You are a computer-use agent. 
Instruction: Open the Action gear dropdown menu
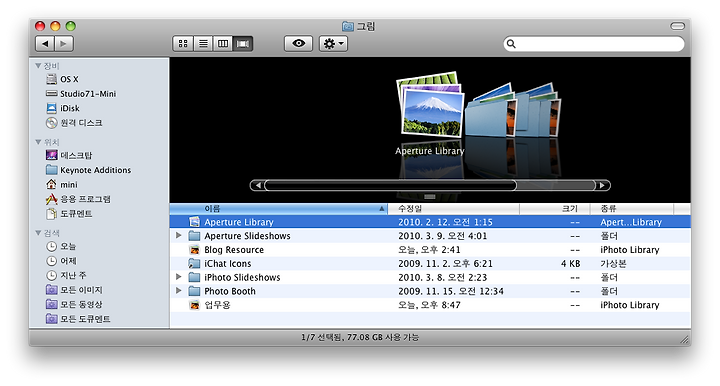coord(333,44)
